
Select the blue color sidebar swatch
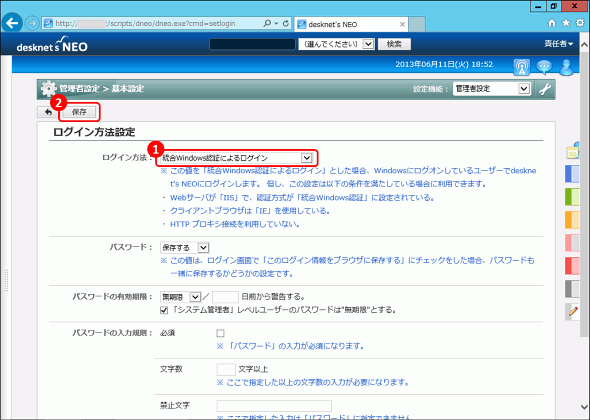coord(572,174)
